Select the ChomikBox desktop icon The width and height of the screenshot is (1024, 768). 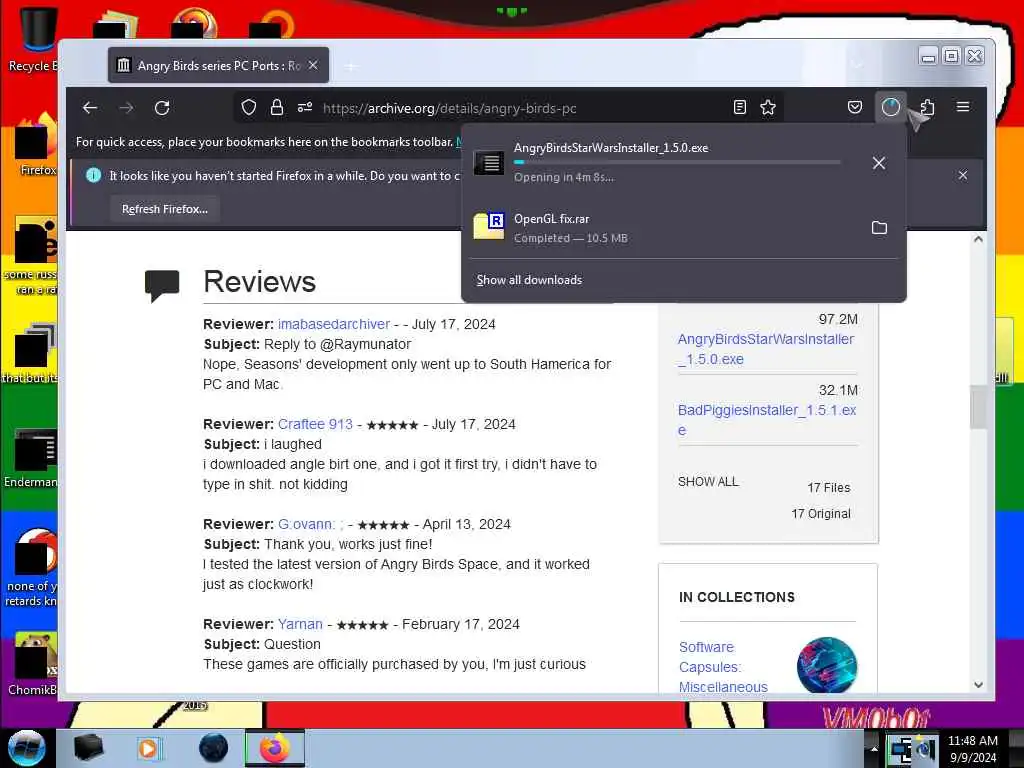[33, 663]
